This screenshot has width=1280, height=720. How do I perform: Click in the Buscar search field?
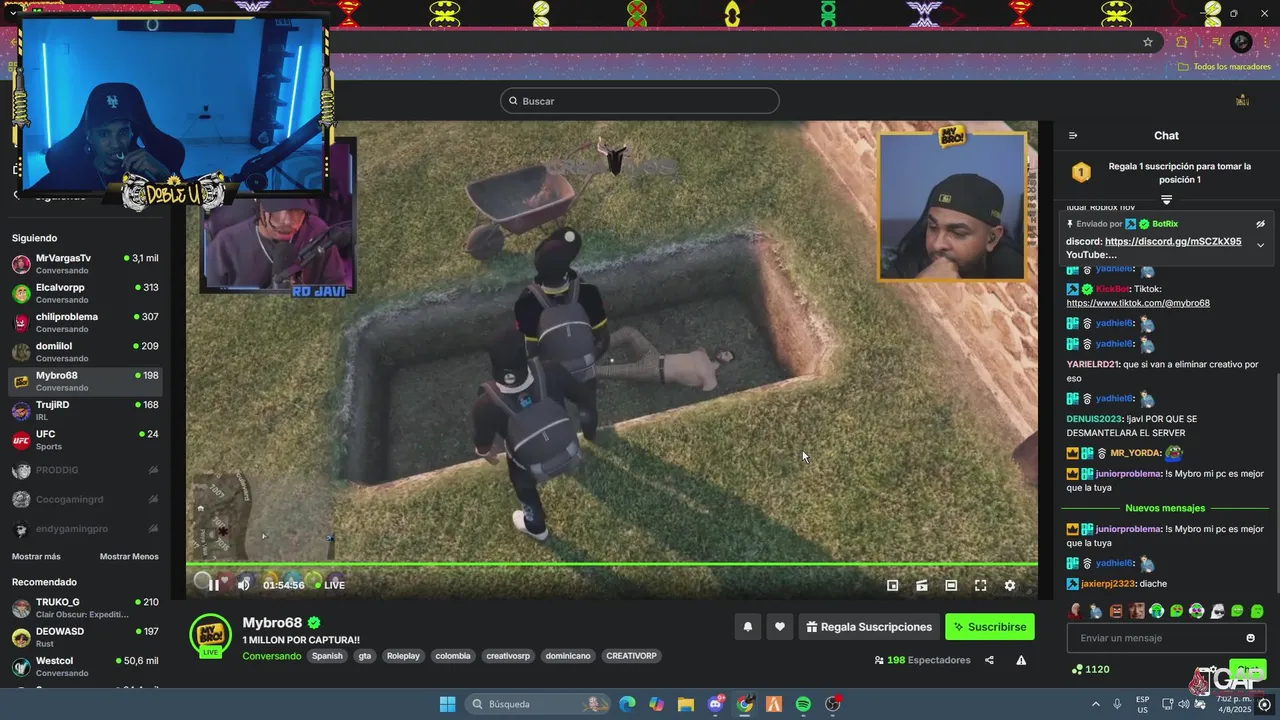point(640,101)
